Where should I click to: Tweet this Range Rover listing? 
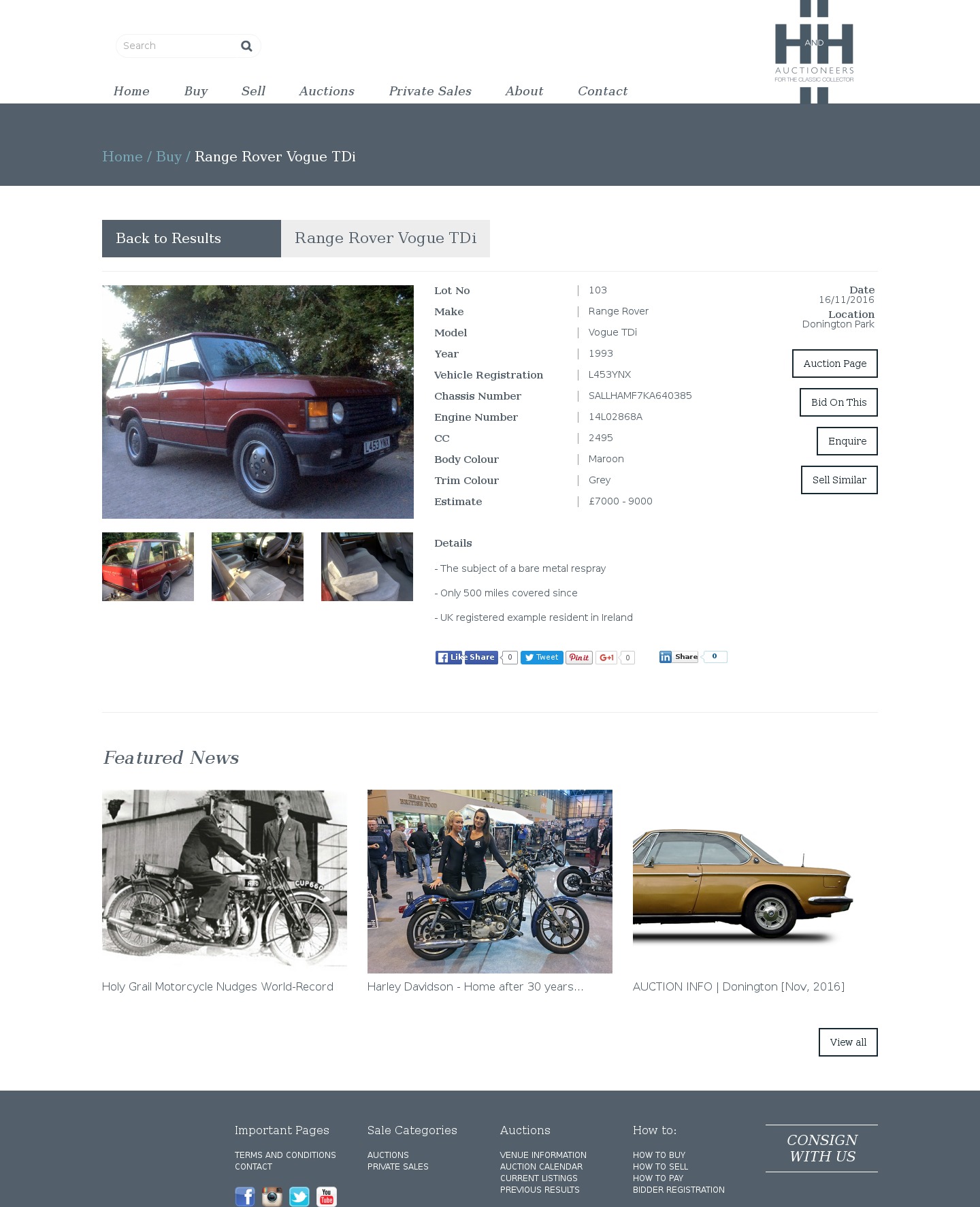[x=542, y=657]
